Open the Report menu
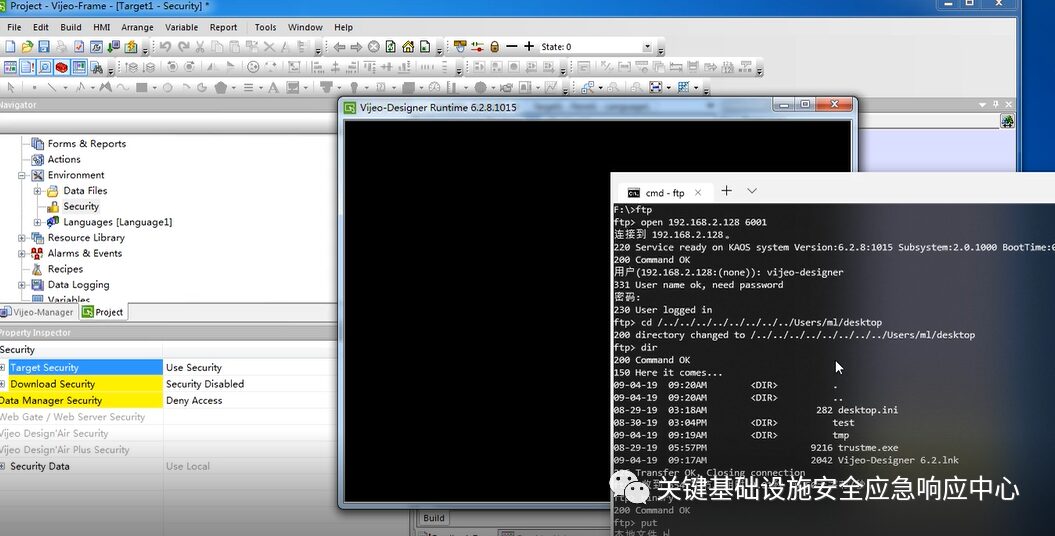Image resolution: width=1055 pixels, height=536 pixels. [223, 28]
